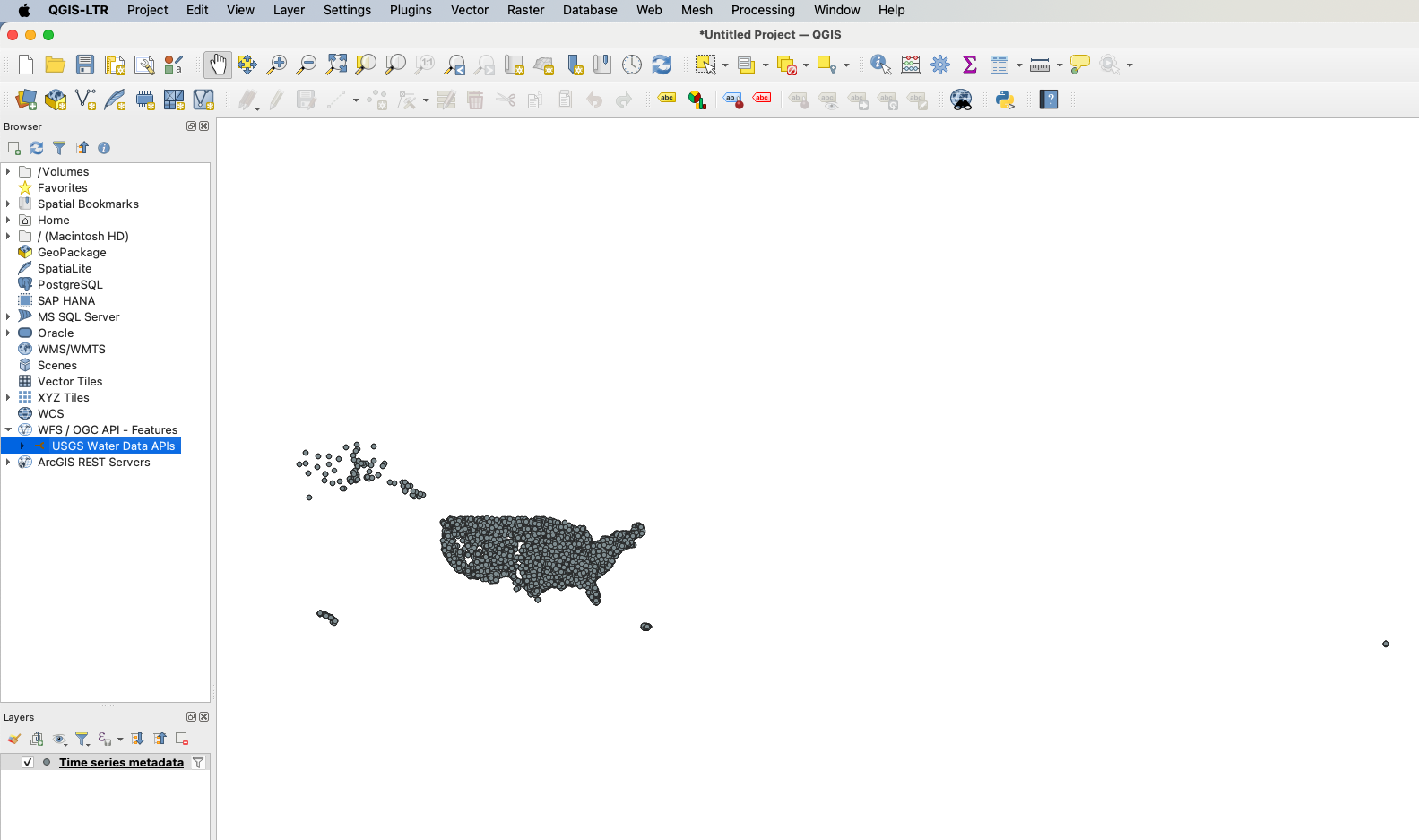
Task: Click New Spatial Bookmark
Action: 575,65
